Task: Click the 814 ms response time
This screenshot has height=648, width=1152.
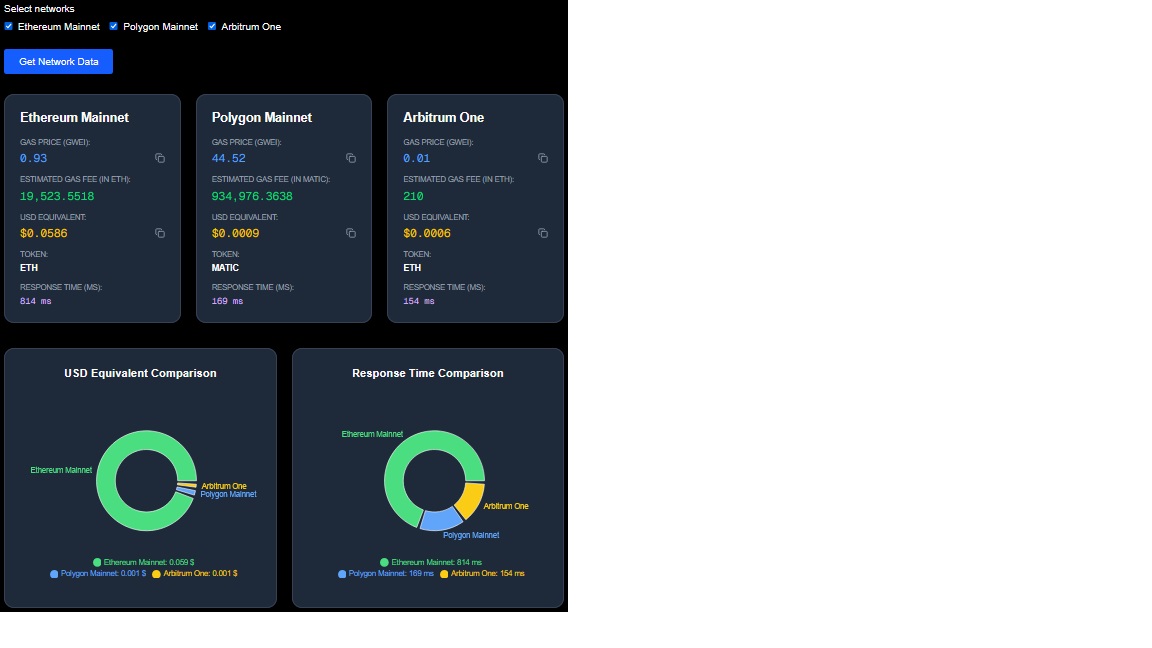Action: click(35, 301)
